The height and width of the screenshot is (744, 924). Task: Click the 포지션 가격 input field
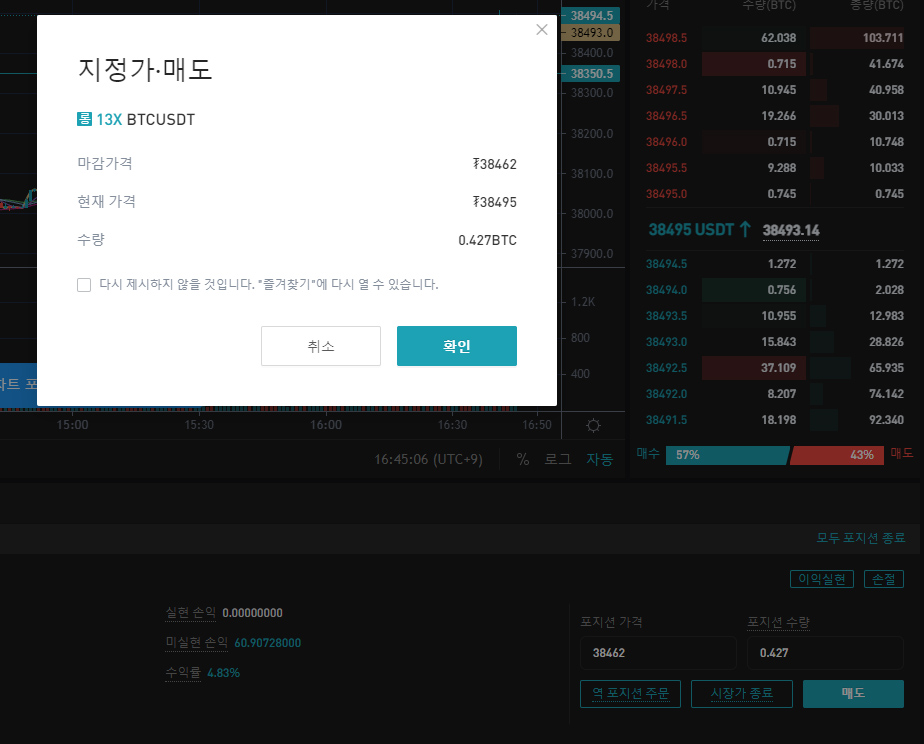[658, 653]
